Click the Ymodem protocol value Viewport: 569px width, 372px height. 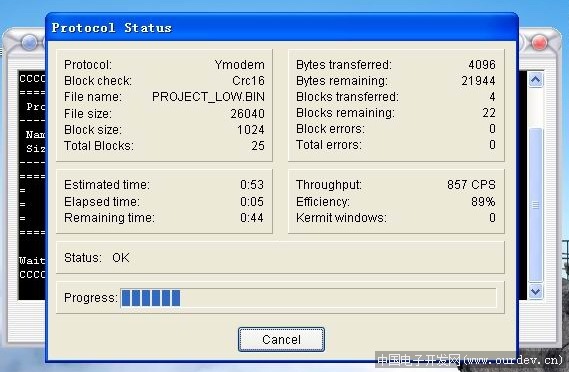(x=240, y=65)
